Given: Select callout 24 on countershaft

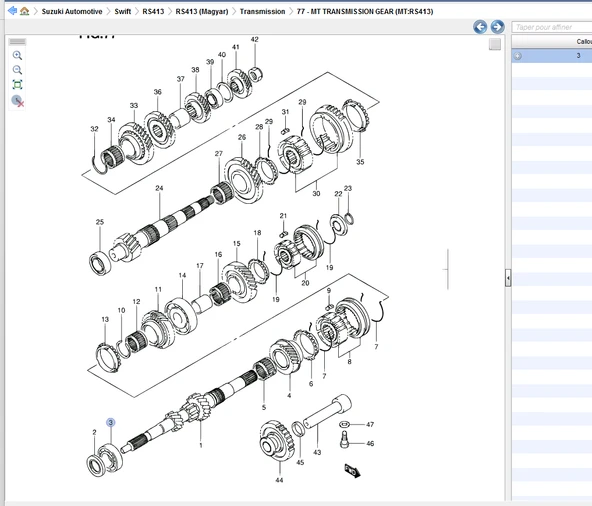Looking at the screenshot, I should coord(159,188).
